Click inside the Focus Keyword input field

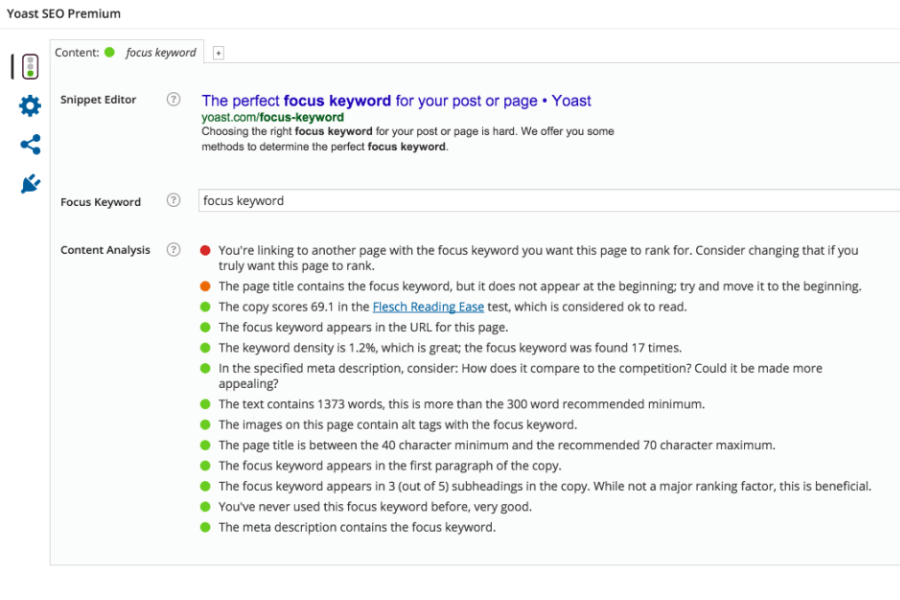coord(549,200)
